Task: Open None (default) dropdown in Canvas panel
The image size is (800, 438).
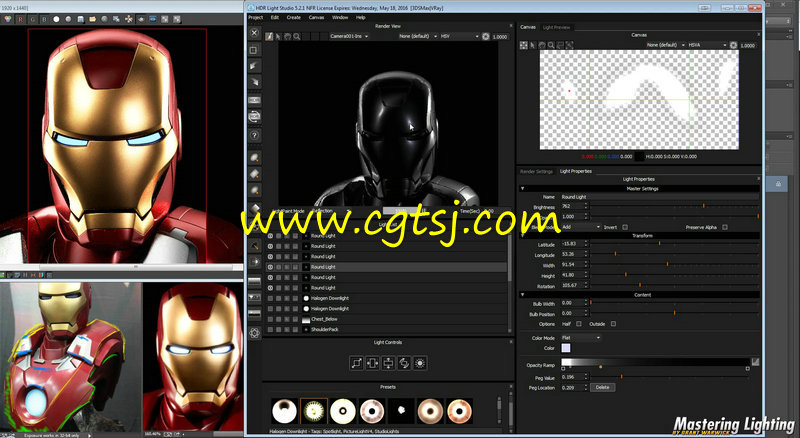Action: click(666, 45)
